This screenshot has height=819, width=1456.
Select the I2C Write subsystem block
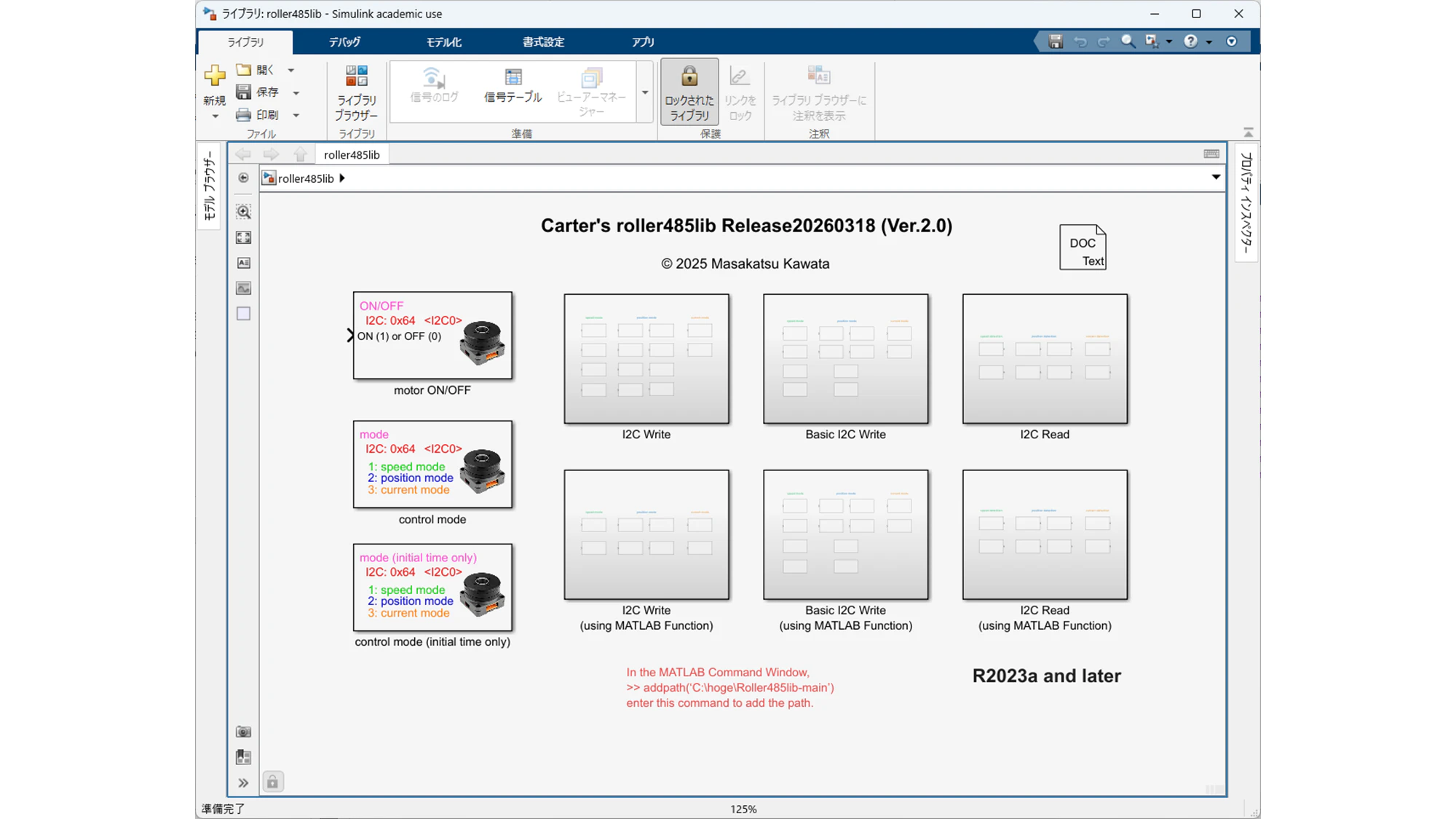click(x=646, y=359)
